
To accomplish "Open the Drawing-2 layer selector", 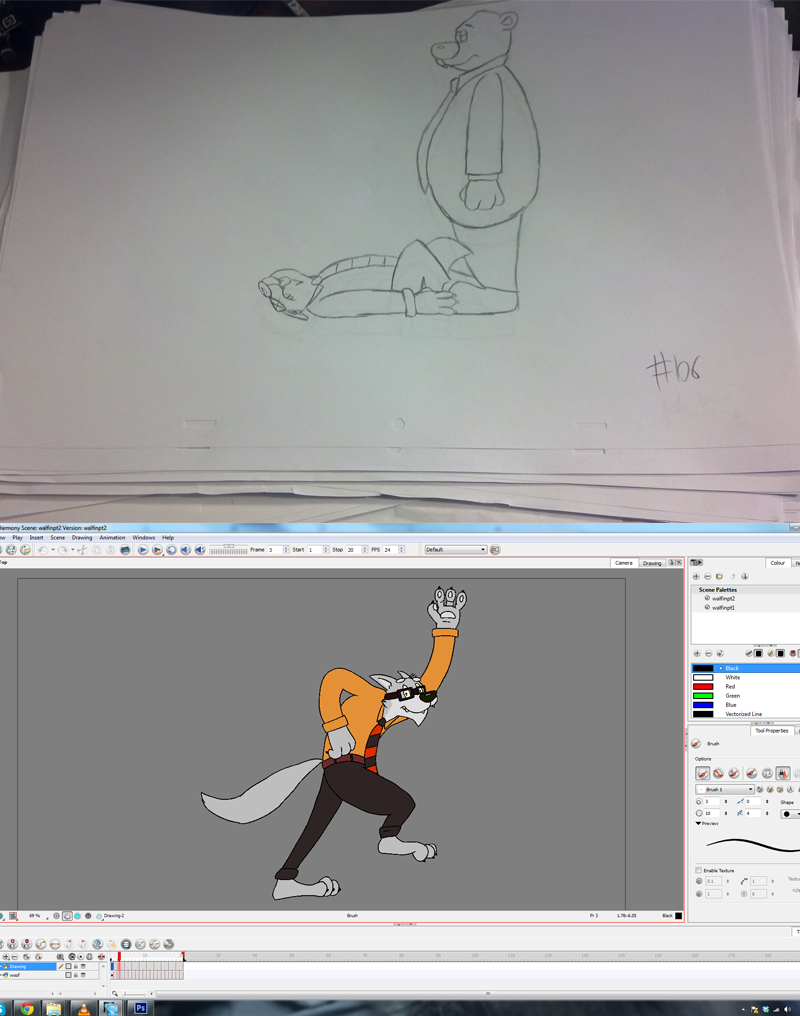I will pyautogui.click(x=110, y=916).
